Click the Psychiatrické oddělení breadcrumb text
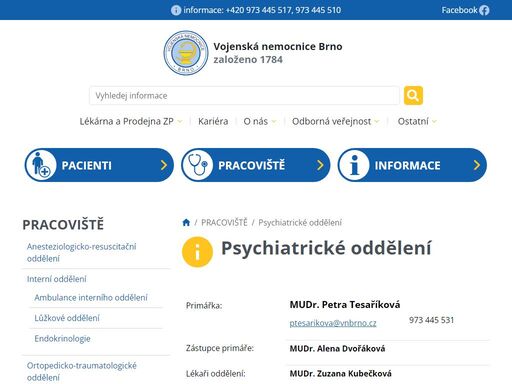Screen dimensions: 512x384 coord(300,222)
